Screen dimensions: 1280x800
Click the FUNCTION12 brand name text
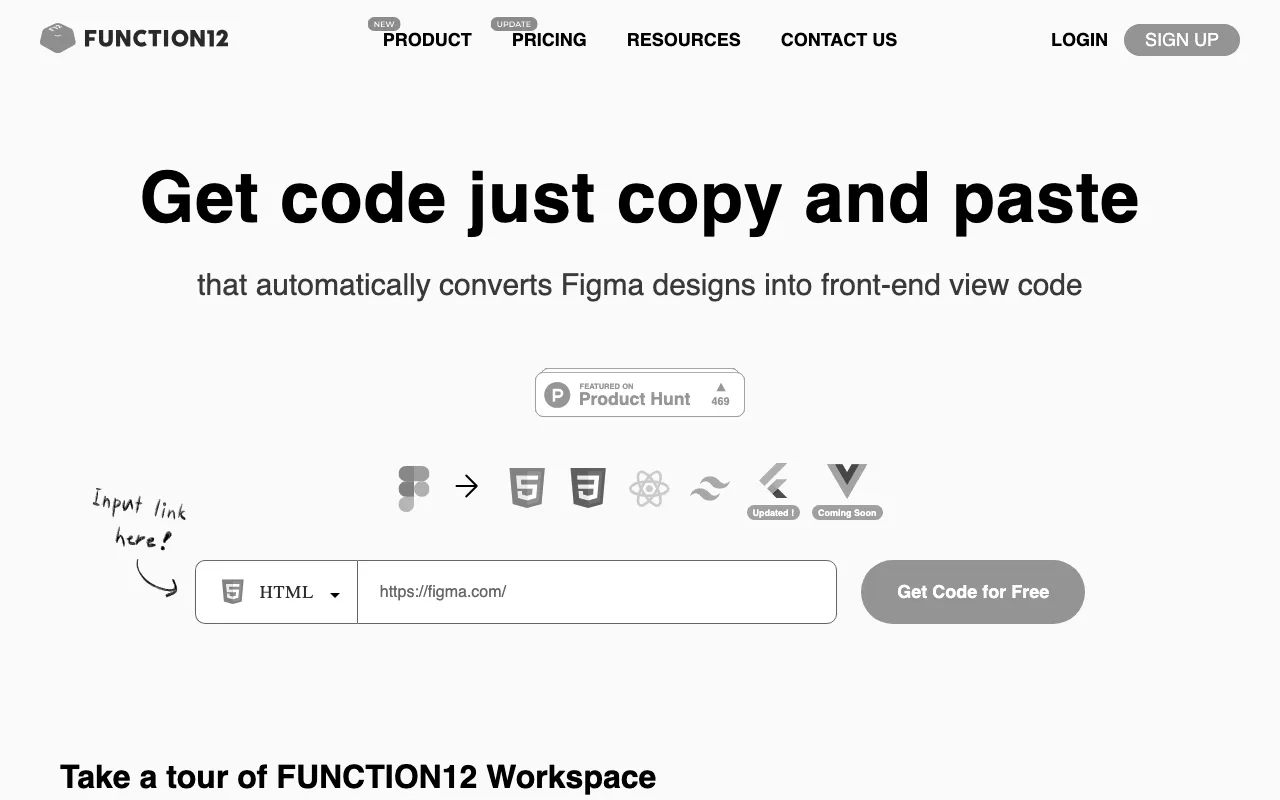156,39
